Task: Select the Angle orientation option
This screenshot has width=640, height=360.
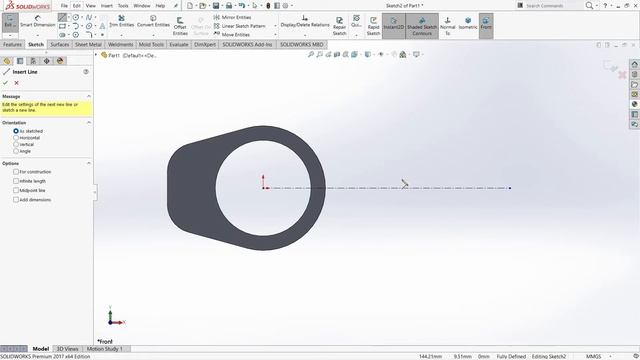Action: [16, 151]
